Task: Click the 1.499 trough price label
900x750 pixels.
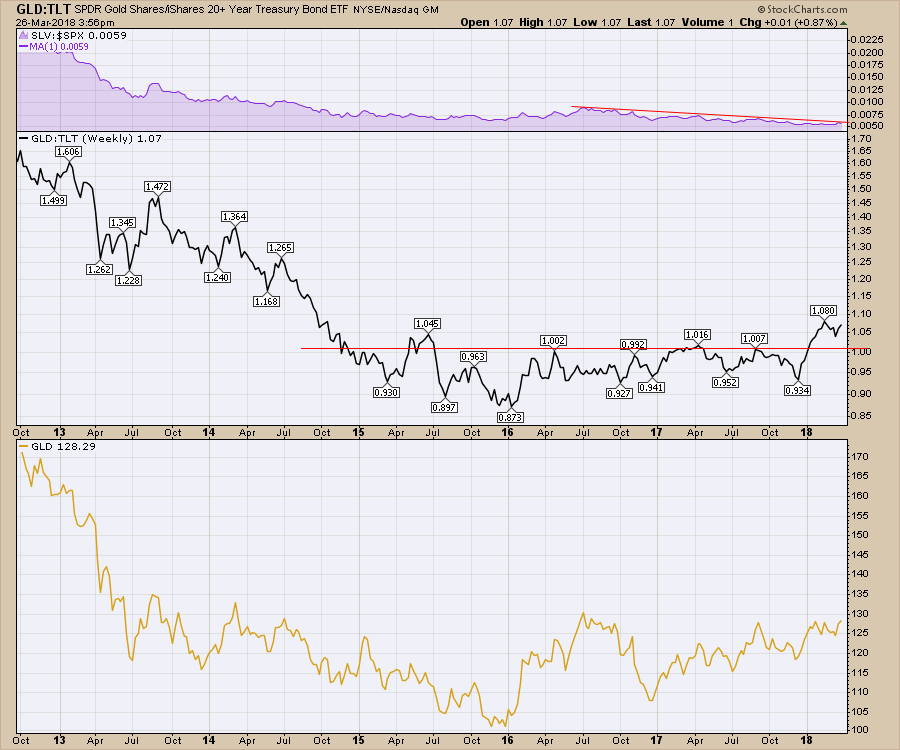Action: tap(53, 200)
